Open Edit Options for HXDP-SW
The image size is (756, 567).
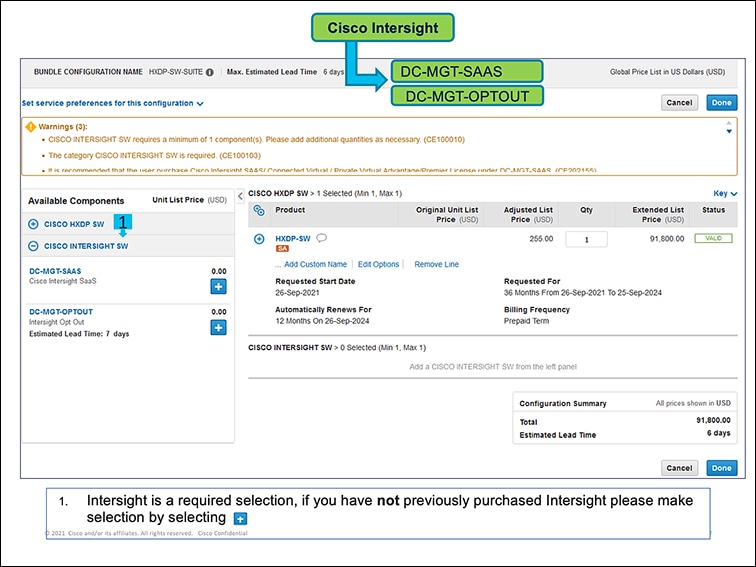point(378,264)
